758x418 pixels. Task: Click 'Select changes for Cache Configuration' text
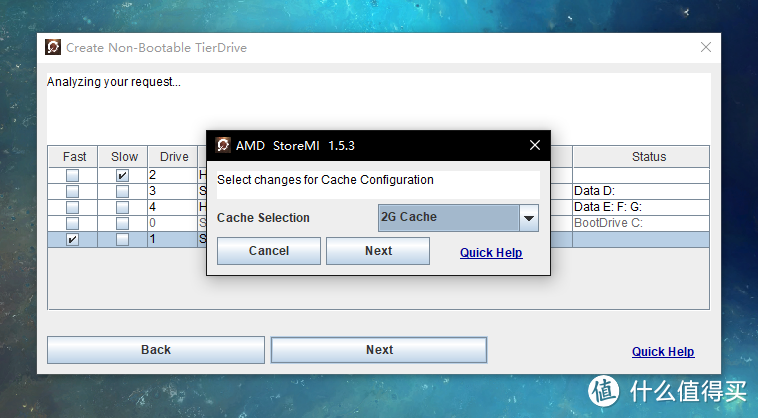(x=325, y=180)
